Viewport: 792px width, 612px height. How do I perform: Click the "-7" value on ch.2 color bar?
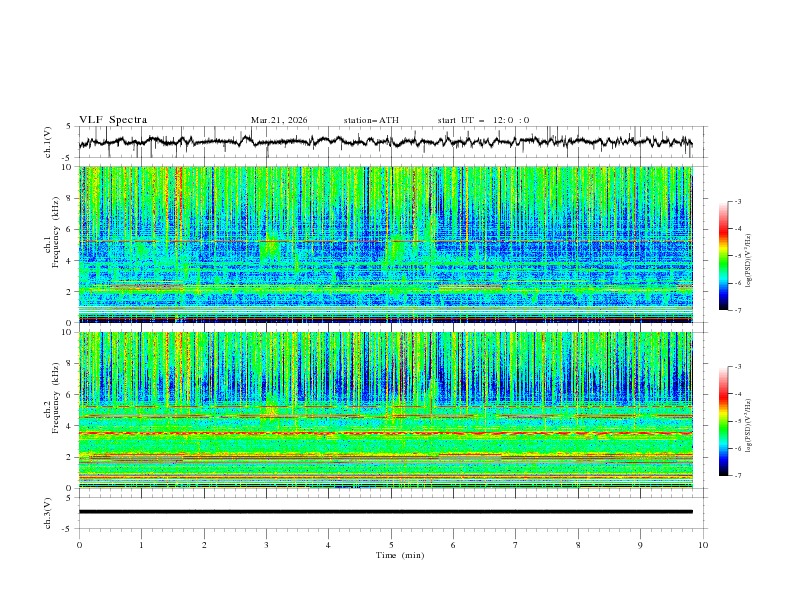(x=737, y=475)
